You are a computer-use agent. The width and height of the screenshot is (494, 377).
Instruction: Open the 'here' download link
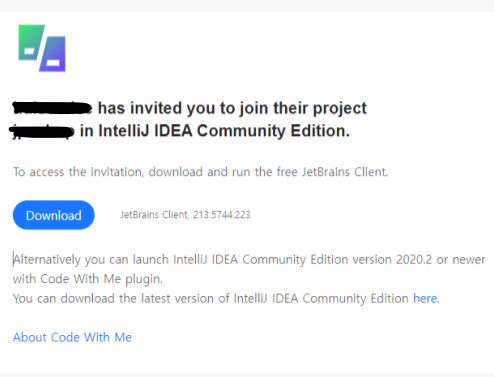pos(425,298)
